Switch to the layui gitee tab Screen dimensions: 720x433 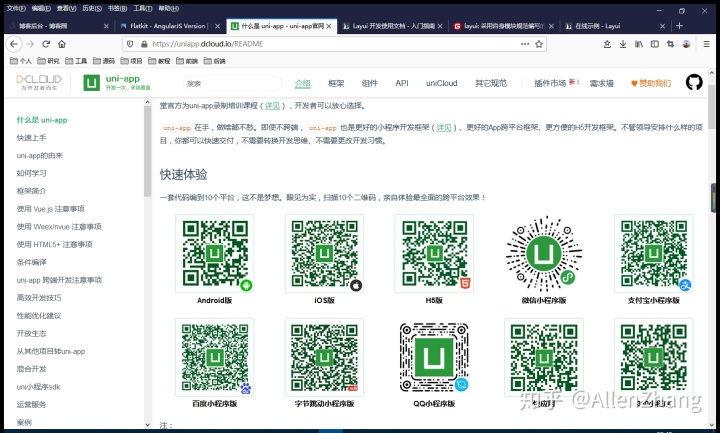504,26
